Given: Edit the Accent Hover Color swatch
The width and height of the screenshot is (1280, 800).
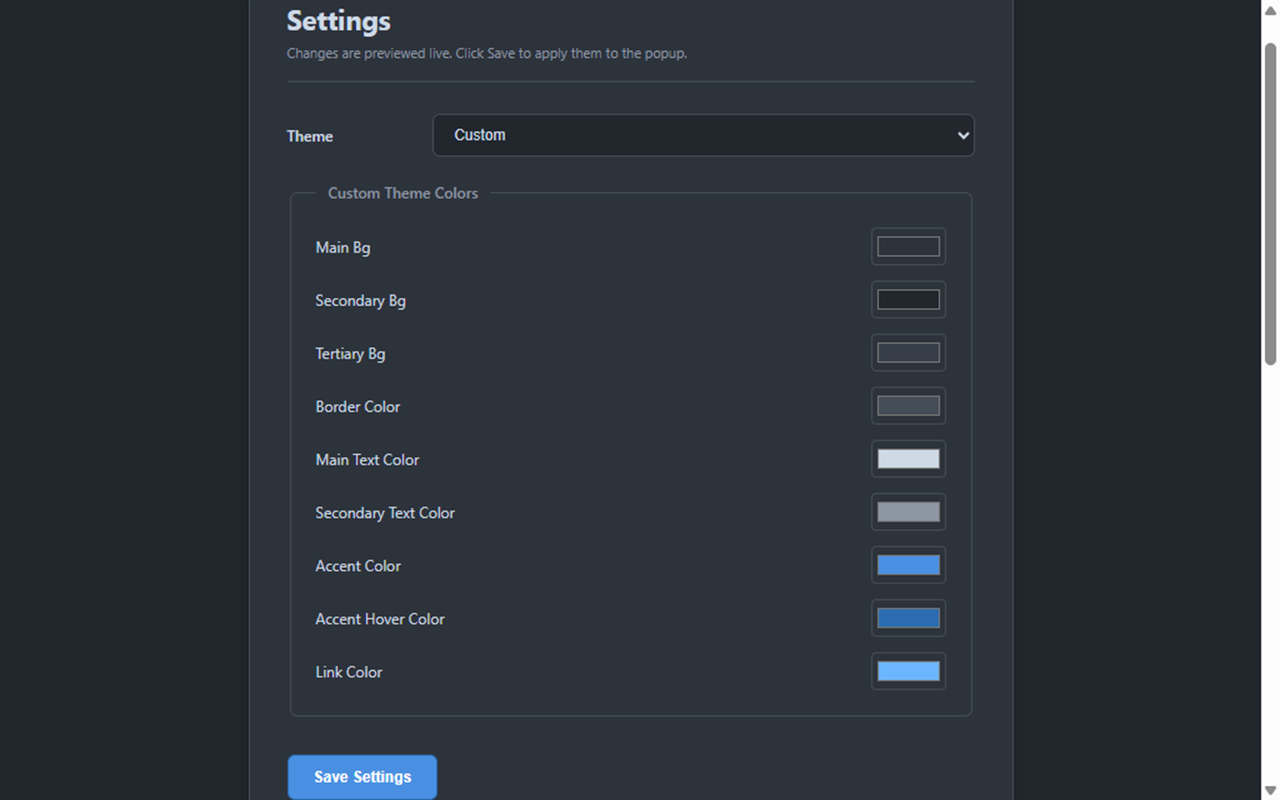Looking at the screenshot, I should point(908,618).
